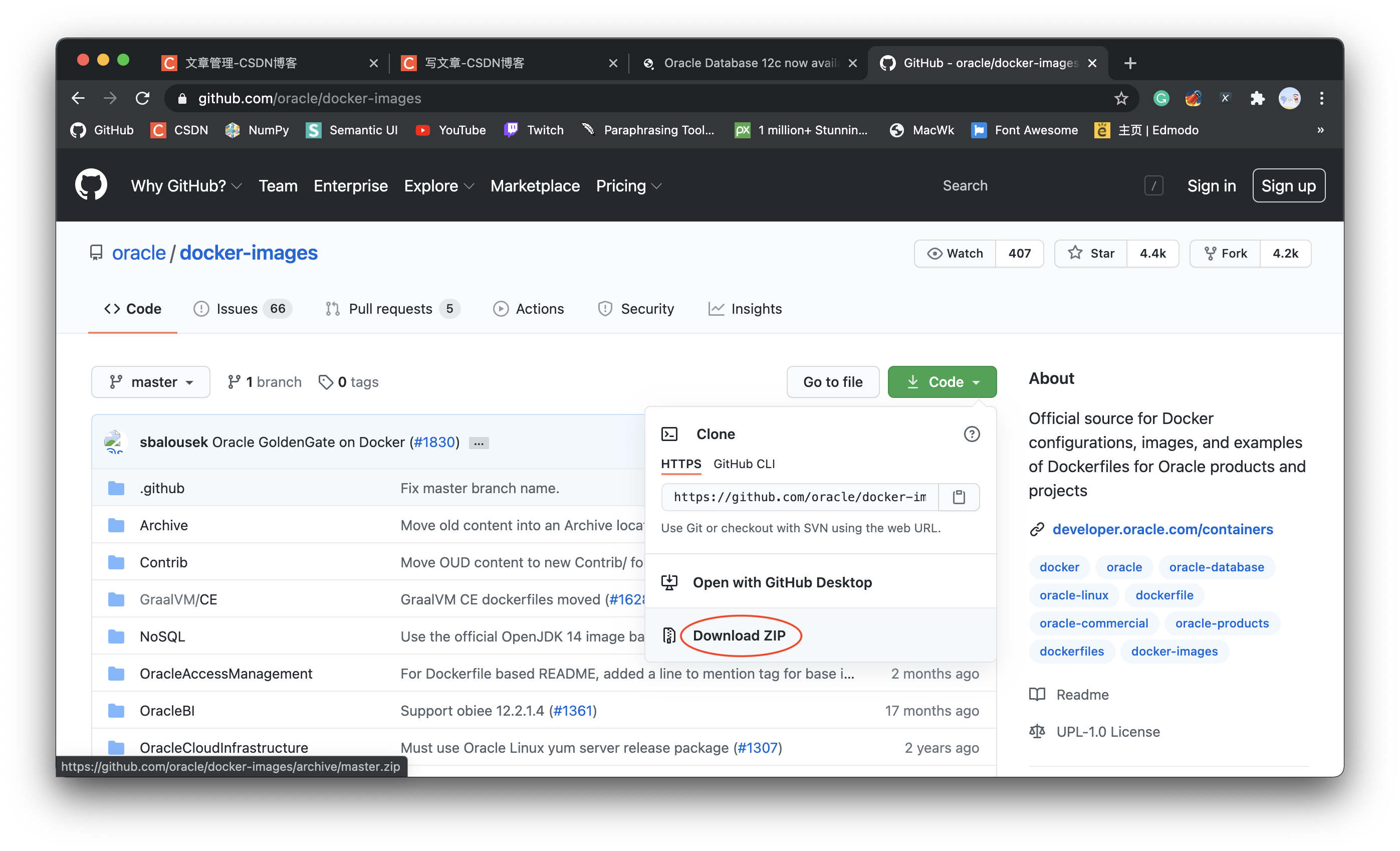This screenshot has height=851, width=1400.
Task: Click into the GitHub search field
Action: pos(1034,186)
